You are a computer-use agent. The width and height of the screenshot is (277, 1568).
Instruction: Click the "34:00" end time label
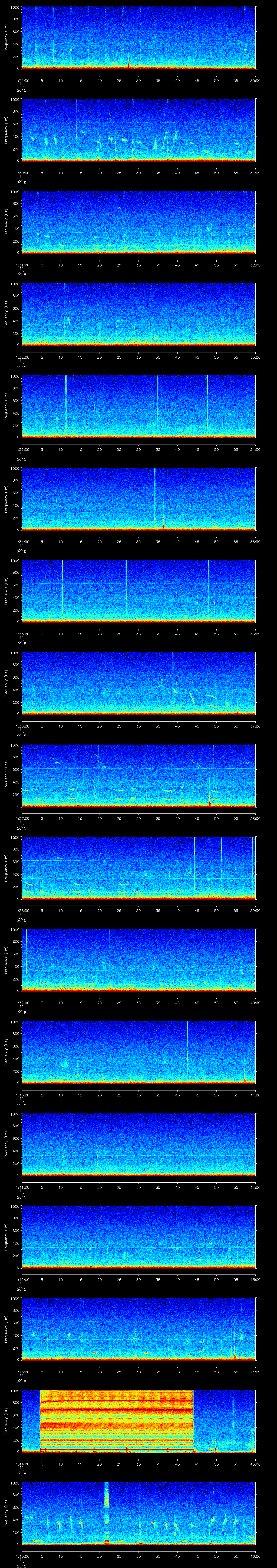pyautogui.click(x=255, y=449)
